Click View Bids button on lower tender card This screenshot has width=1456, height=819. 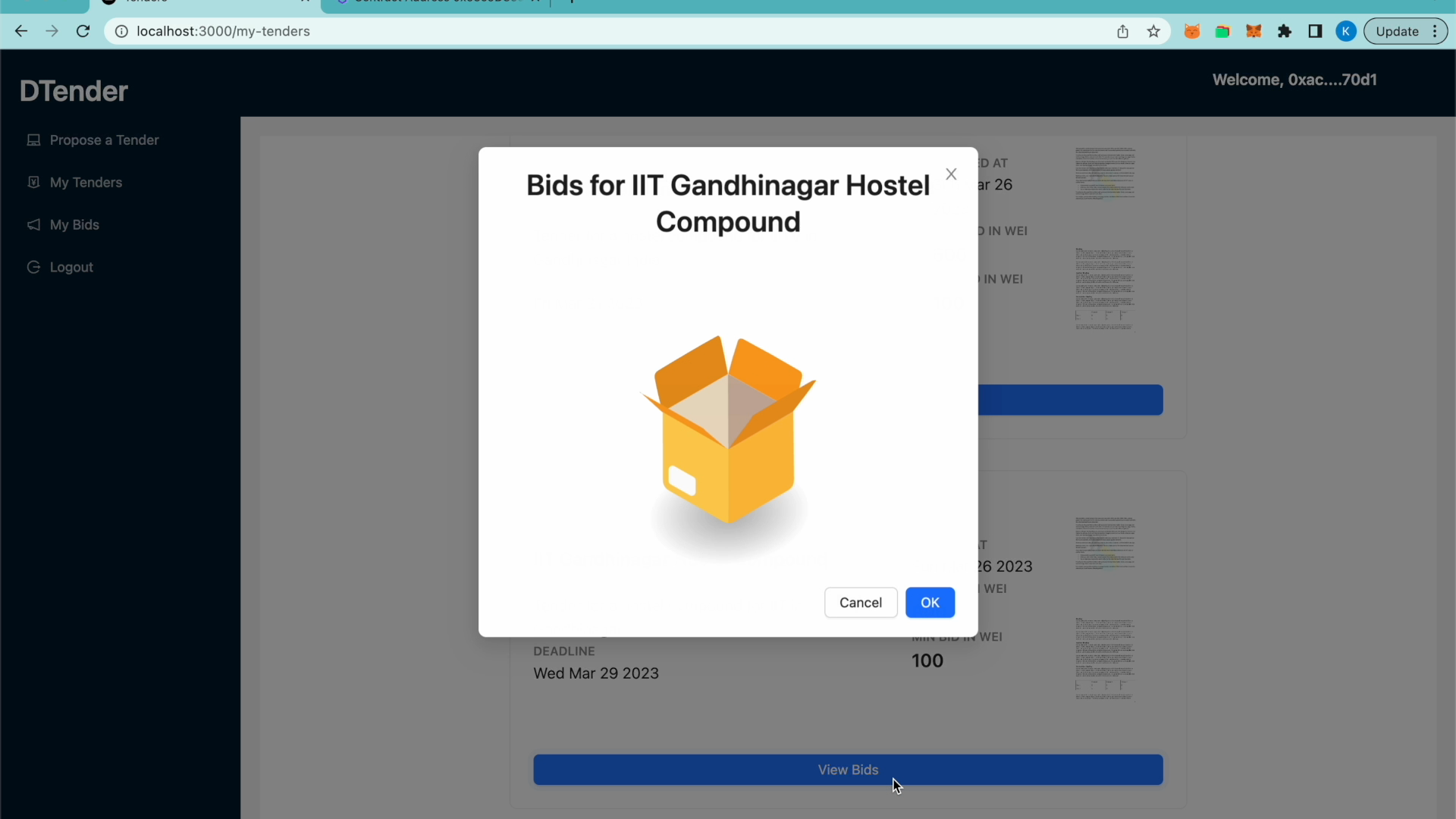click(848, 770)
